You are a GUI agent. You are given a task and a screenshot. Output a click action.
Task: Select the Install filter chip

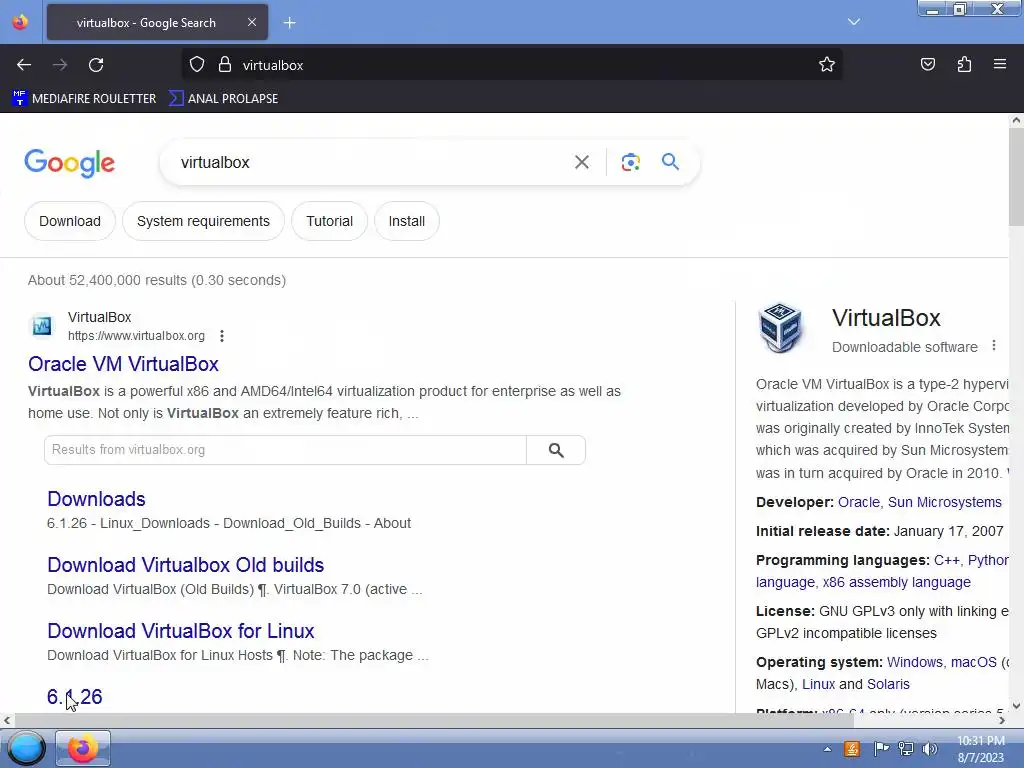(406, 221)
